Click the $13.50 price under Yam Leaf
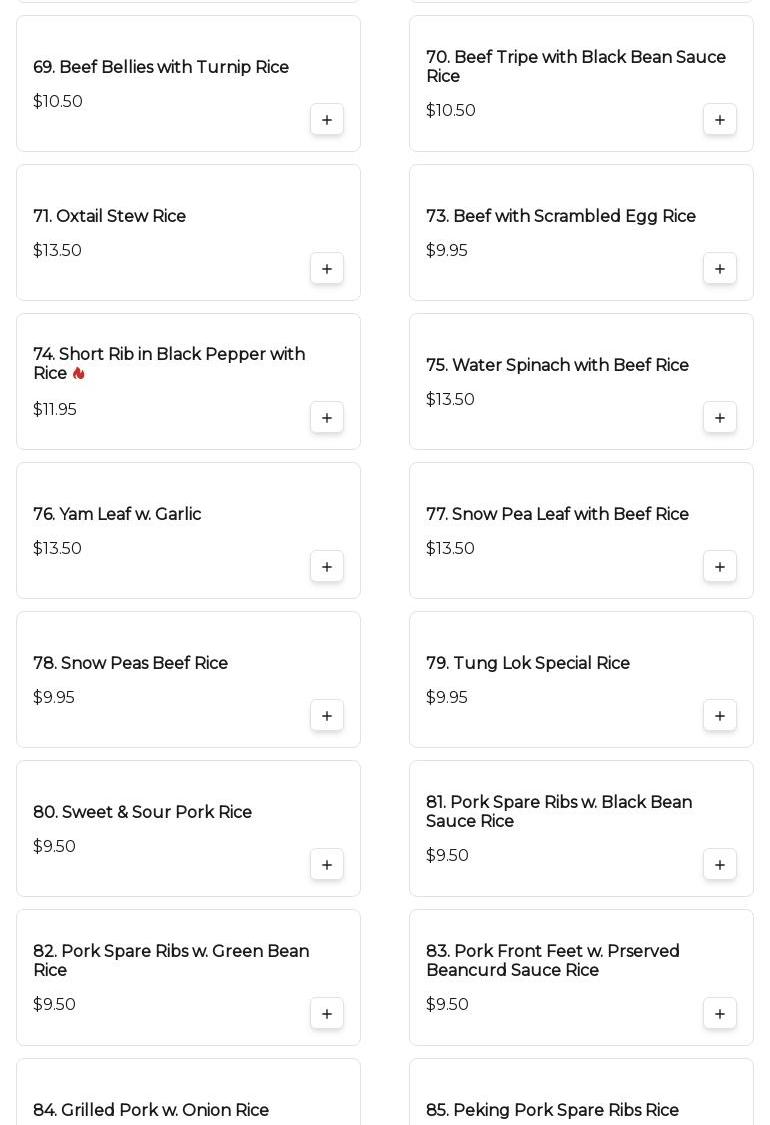The image size is (770, 1125). (x=57, y=548)
